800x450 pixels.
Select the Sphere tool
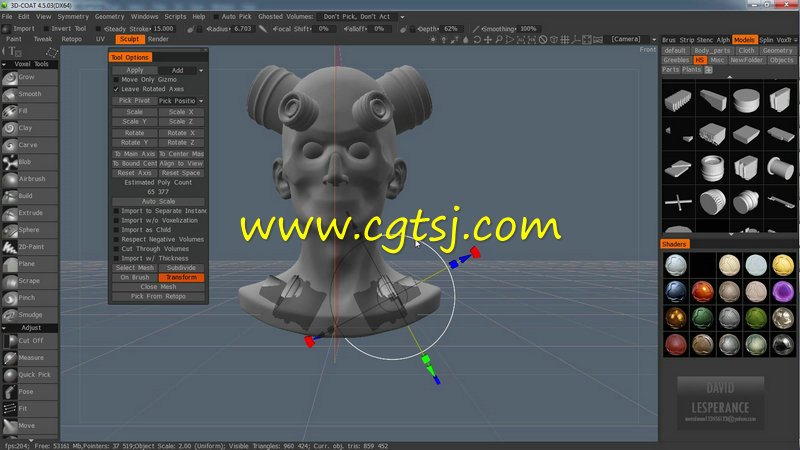pyautogui.click(x=30, y=230)
